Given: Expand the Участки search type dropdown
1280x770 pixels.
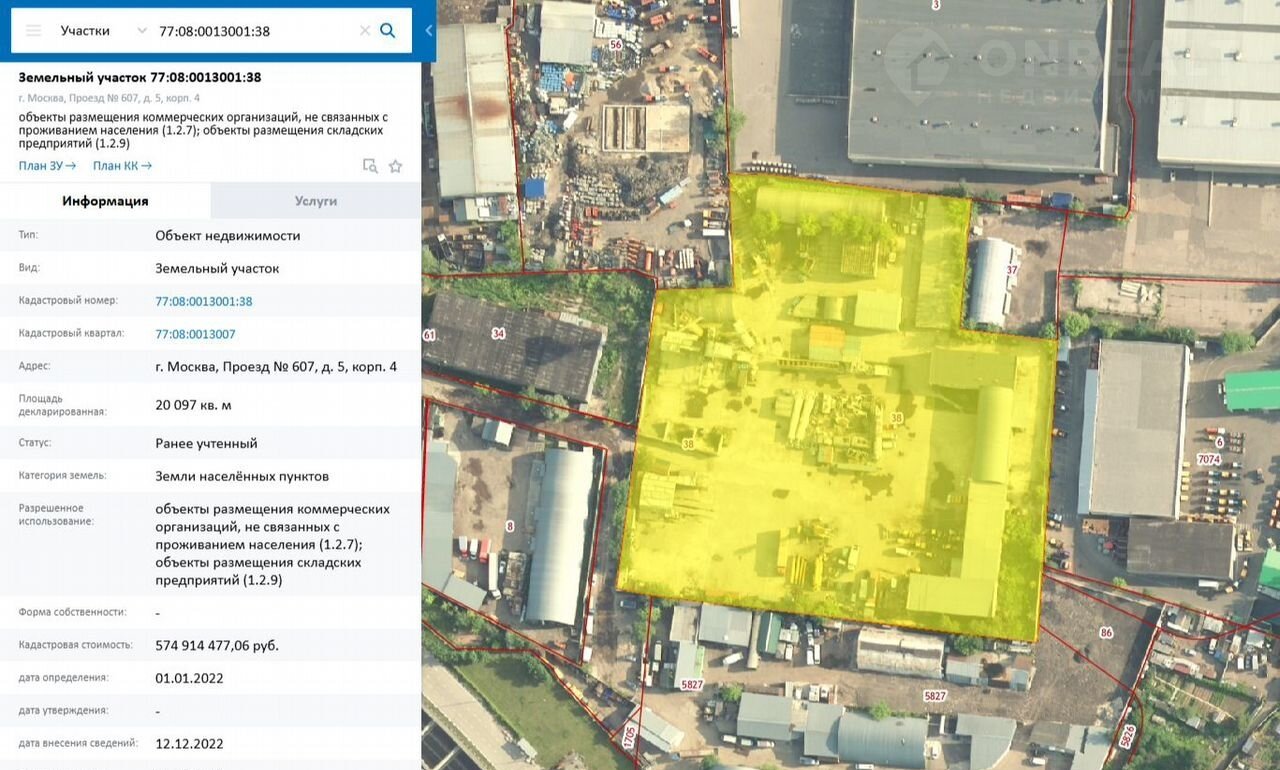Looking at the screenshot, I should coord(141,31).
